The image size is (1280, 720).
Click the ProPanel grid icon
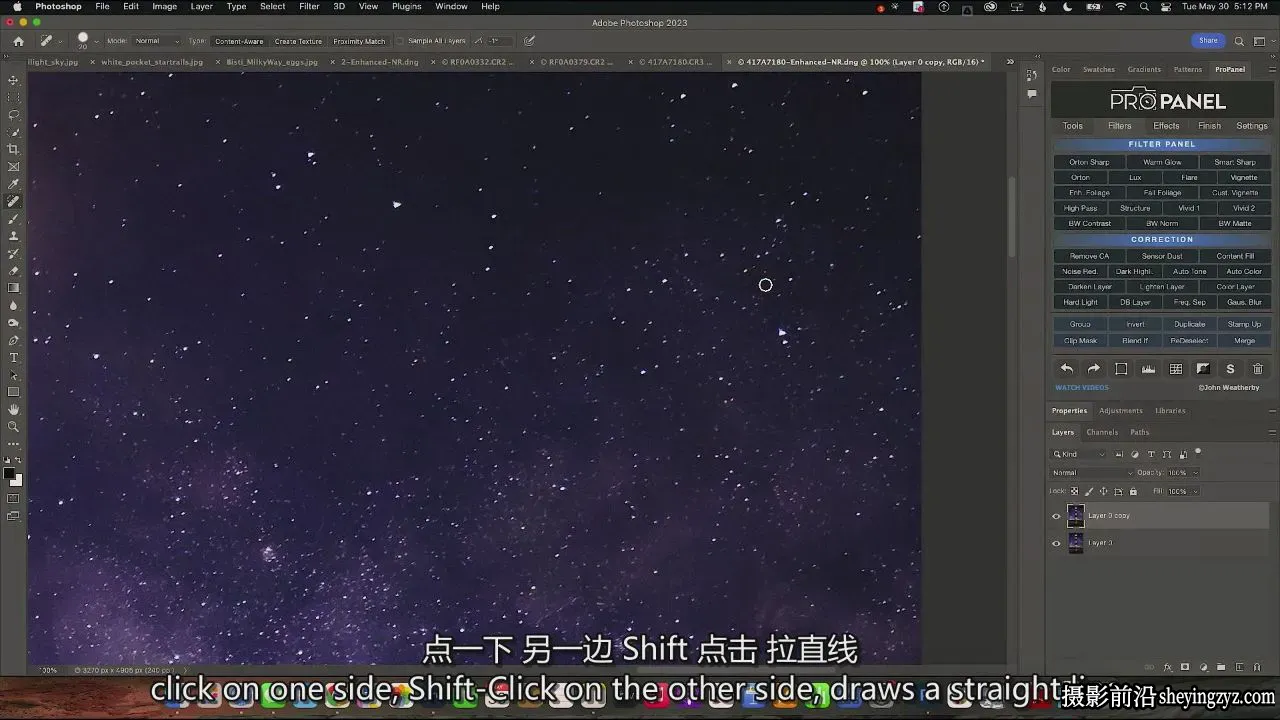click(x=1176, y=369)
